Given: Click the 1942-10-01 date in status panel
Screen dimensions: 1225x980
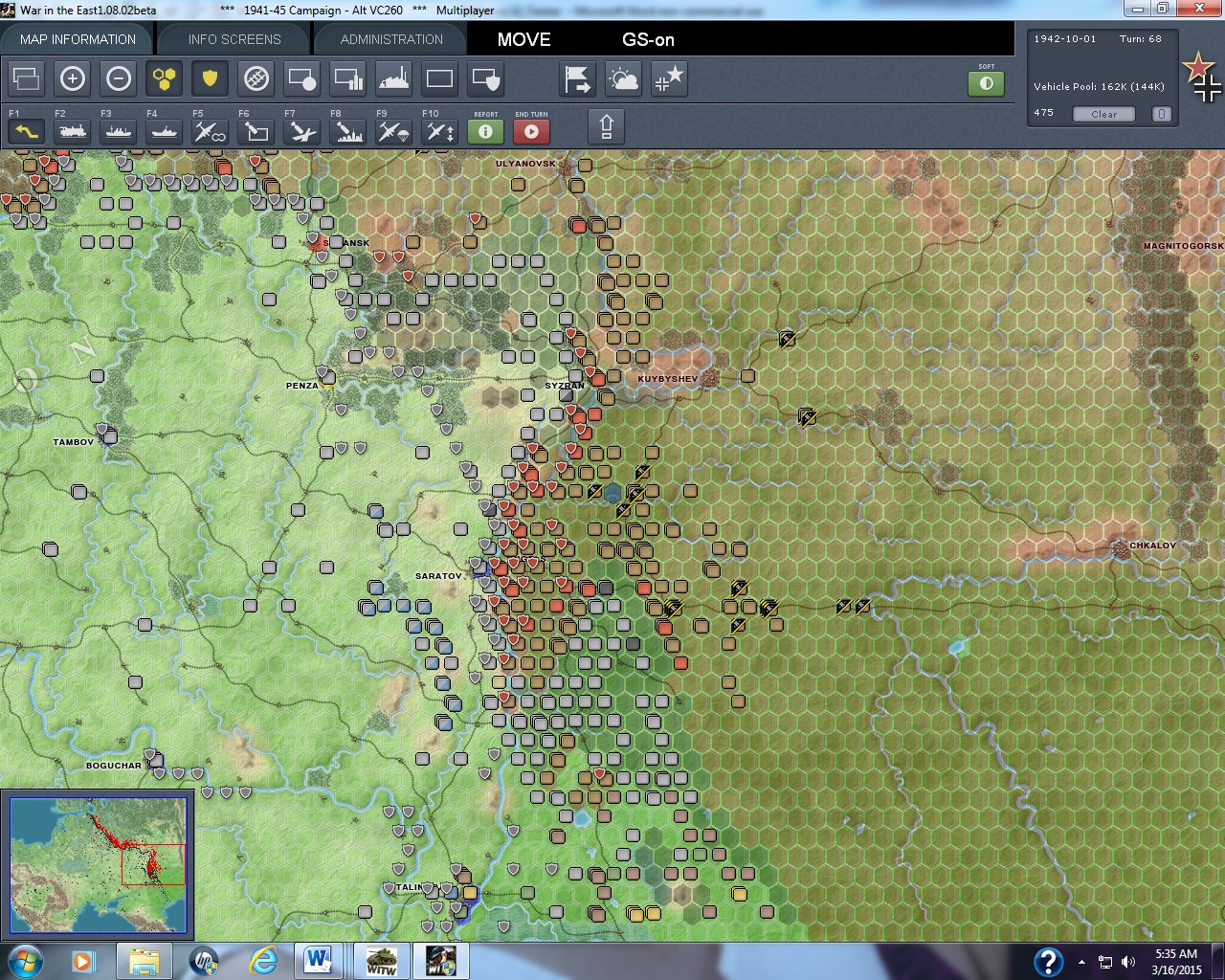Looking at the screenshot, I should tap(1064, 39).
